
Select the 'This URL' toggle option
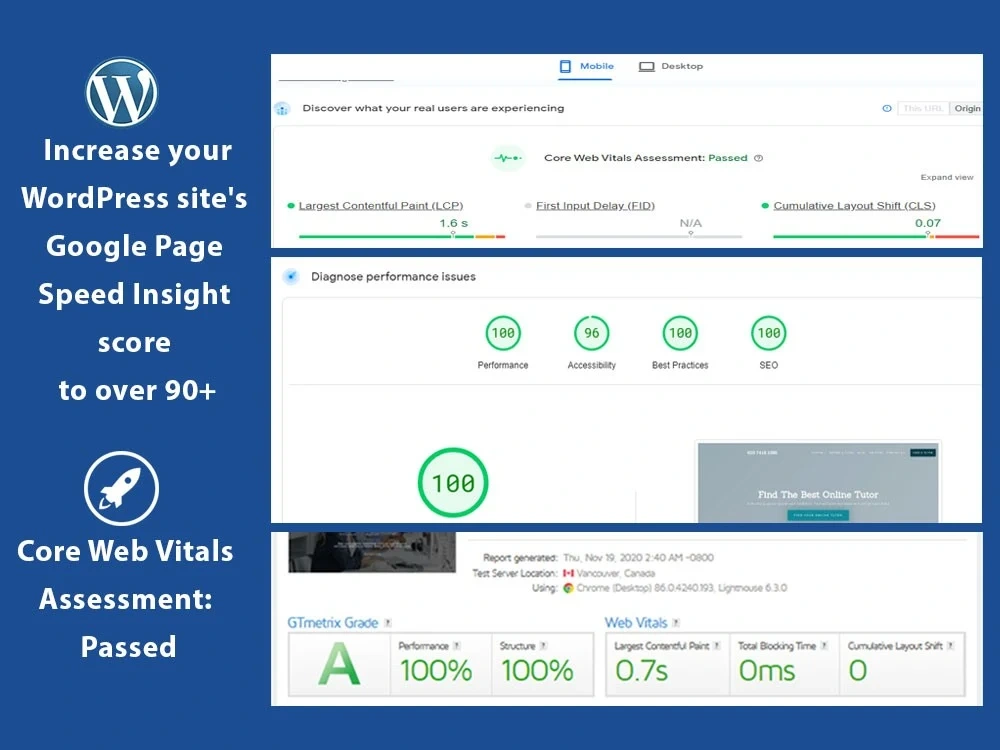tap(923, 108)
